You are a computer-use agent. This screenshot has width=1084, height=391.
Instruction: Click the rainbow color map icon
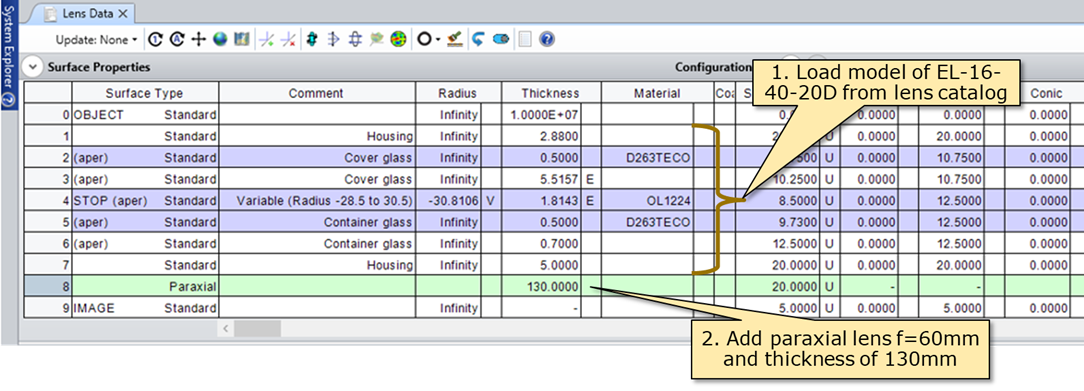[x=398, y=39]
